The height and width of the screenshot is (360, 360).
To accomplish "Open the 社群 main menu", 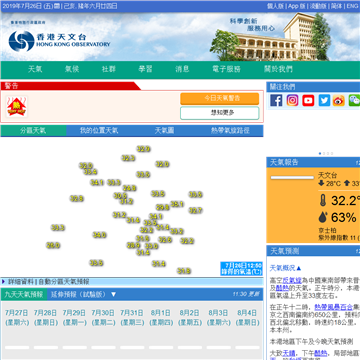I will [109, 69].
